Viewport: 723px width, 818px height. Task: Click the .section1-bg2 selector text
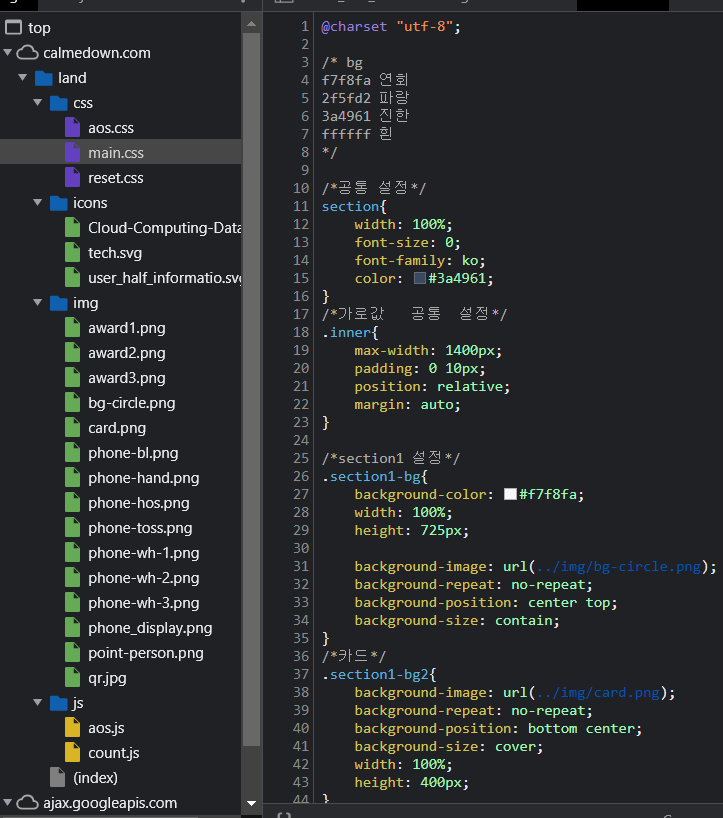(x=375, y=675)
